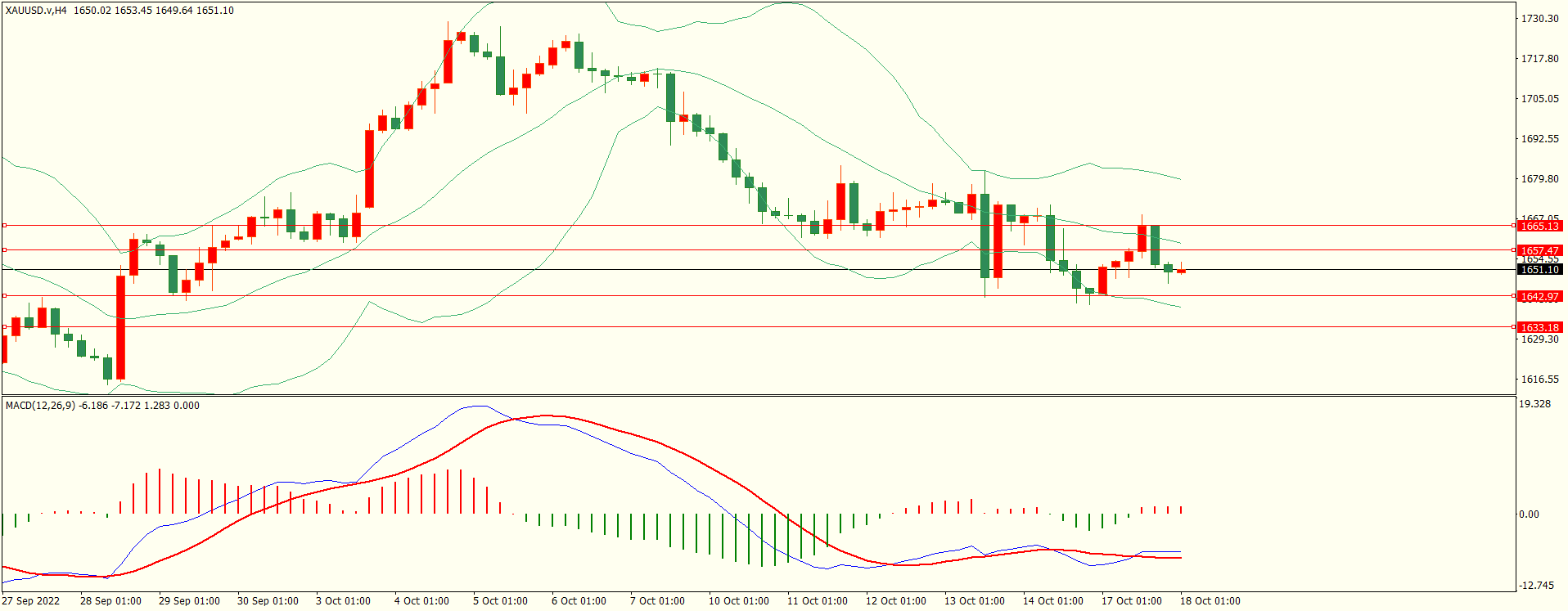The image size is (1568, 611).
Task: Click the 3 Oct 01:00 time label
Action: coord(343,600)
